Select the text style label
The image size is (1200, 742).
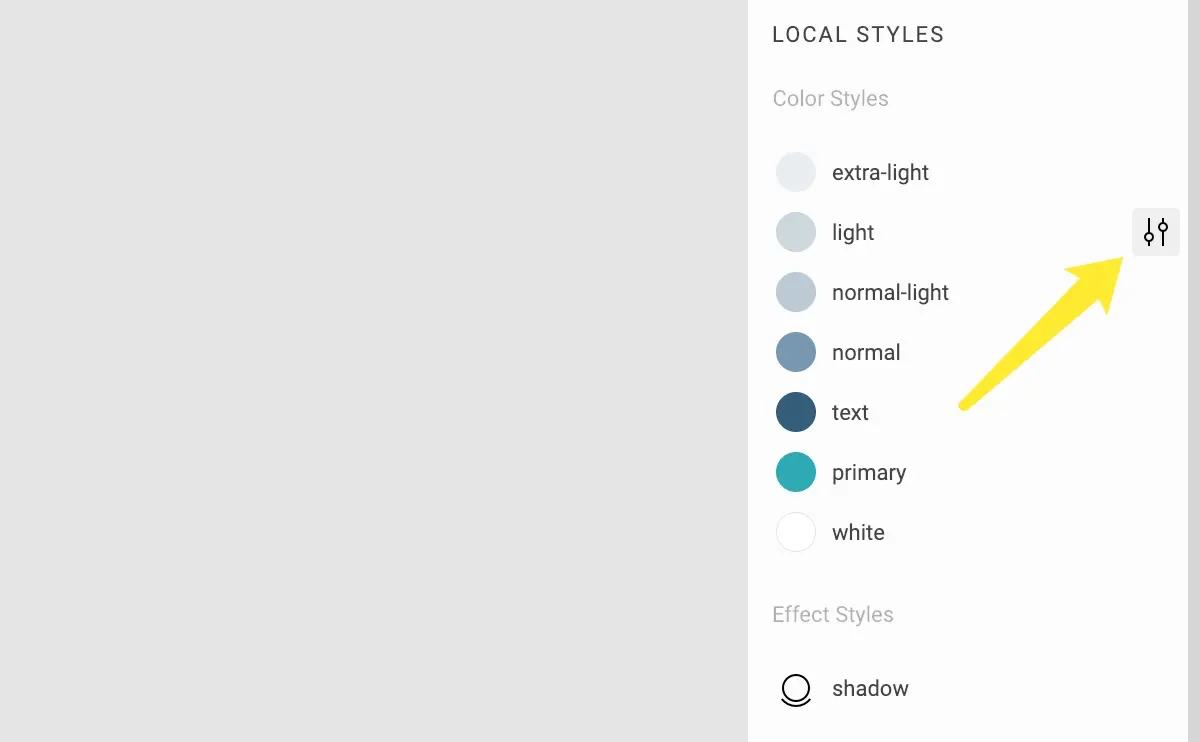coord(850,413)
